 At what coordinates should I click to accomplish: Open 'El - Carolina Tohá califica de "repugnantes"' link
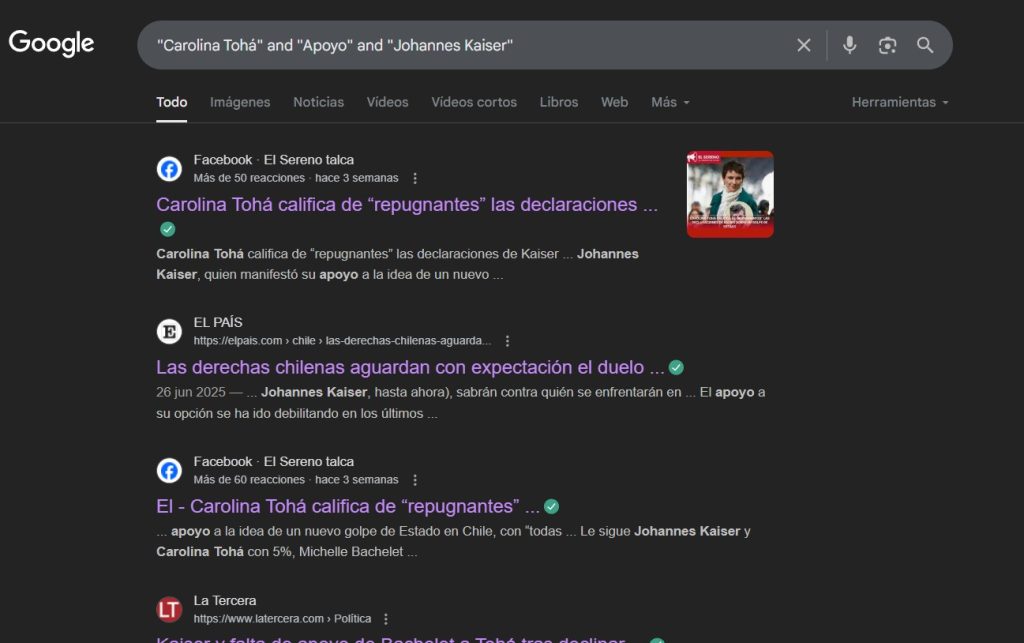click(x=347, y=507)
